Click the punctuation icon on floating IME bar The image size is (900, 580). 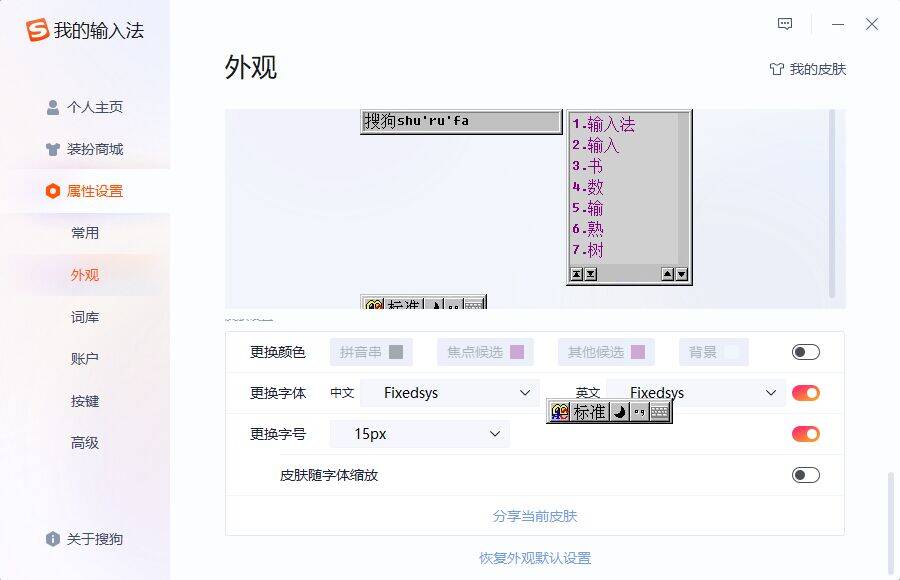pos(639,412)
